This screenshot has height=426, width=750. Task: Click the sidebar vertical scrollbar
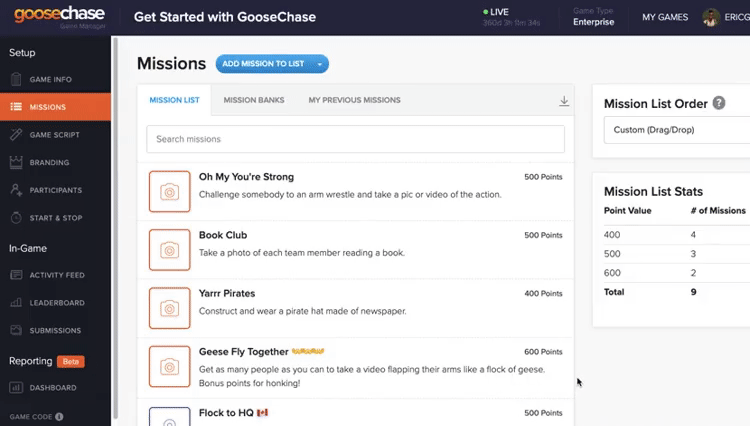[x=115, y=229]
